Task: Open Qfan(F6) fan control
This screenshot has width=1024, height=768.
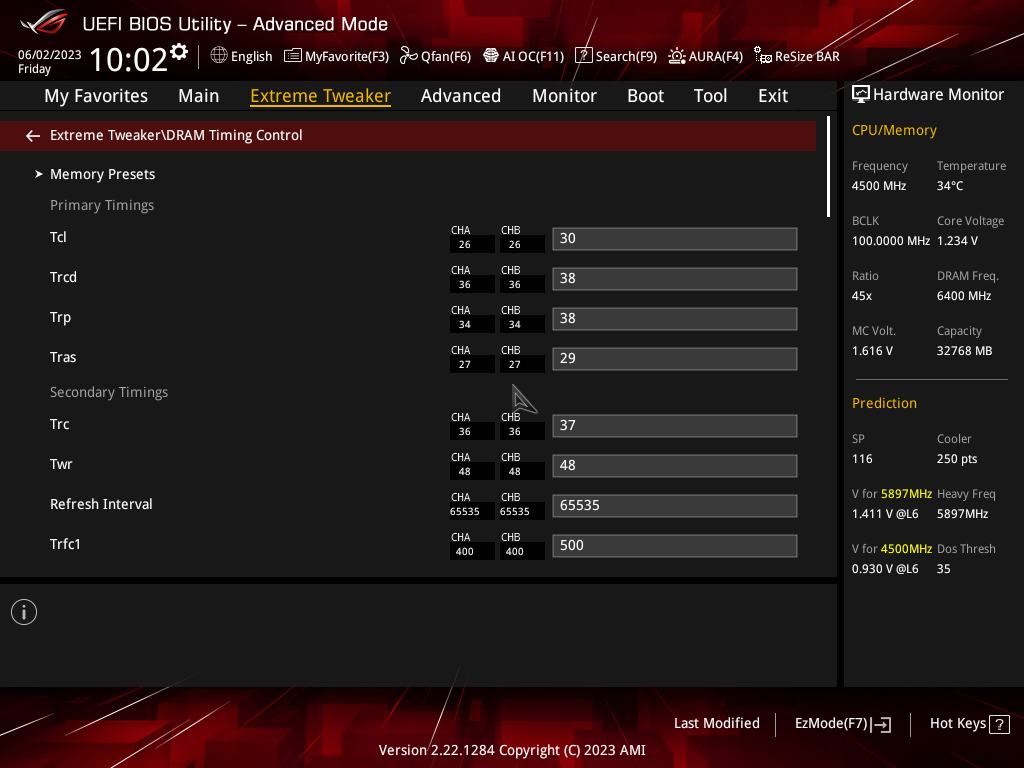Action: 435,56
